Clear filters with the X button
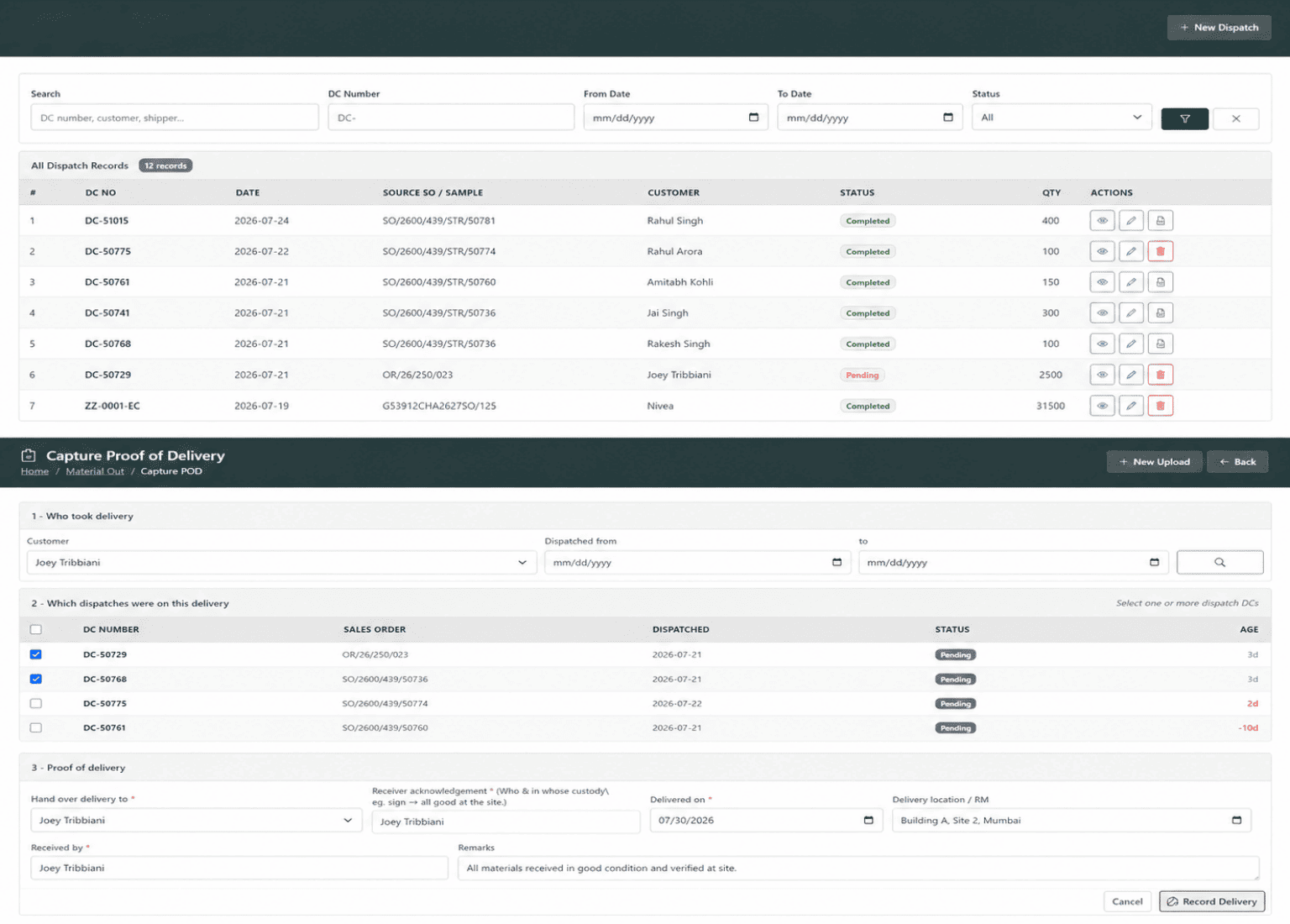1290x924 pixels. 1235,118
